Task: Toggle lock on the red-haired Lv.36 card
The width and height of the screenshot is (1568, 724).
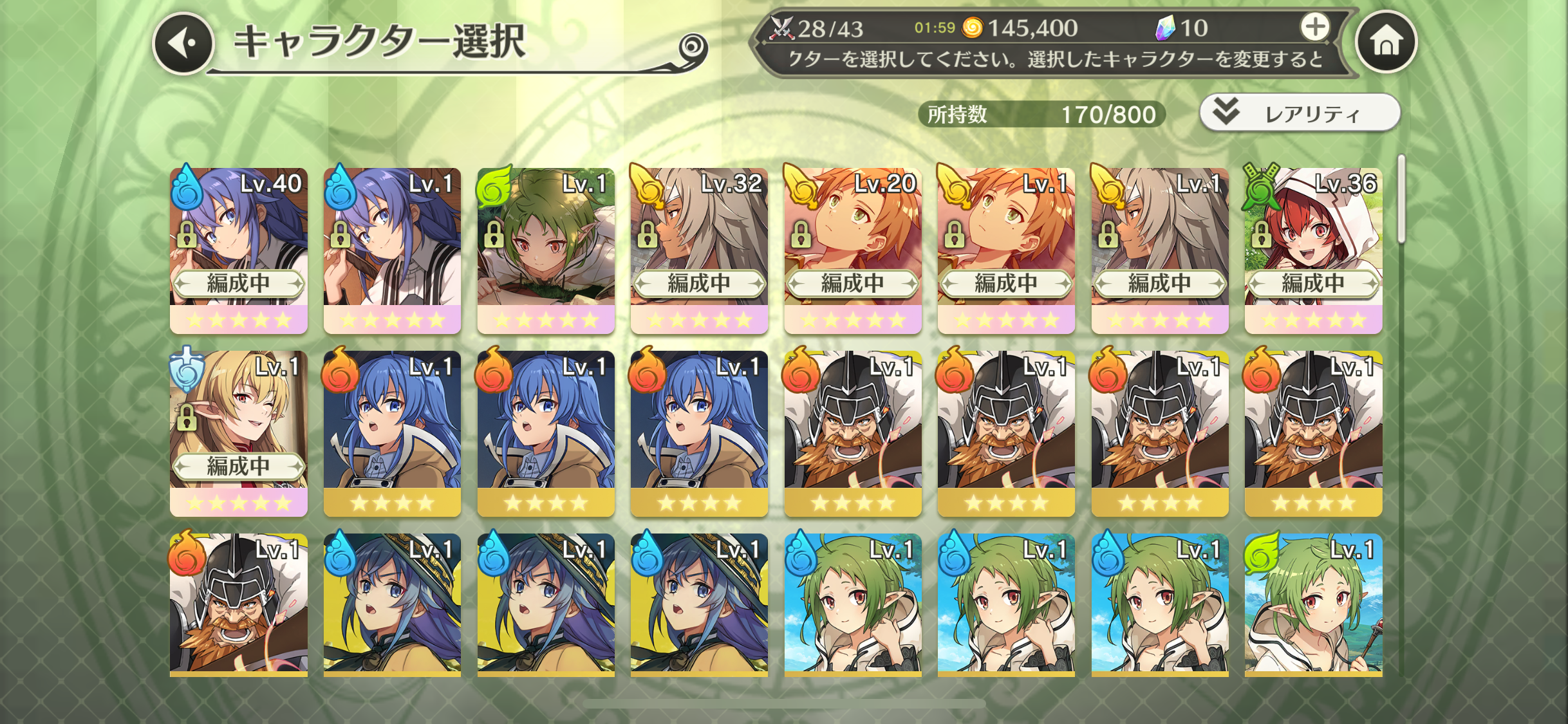Action: click(x=1262, y=235)
